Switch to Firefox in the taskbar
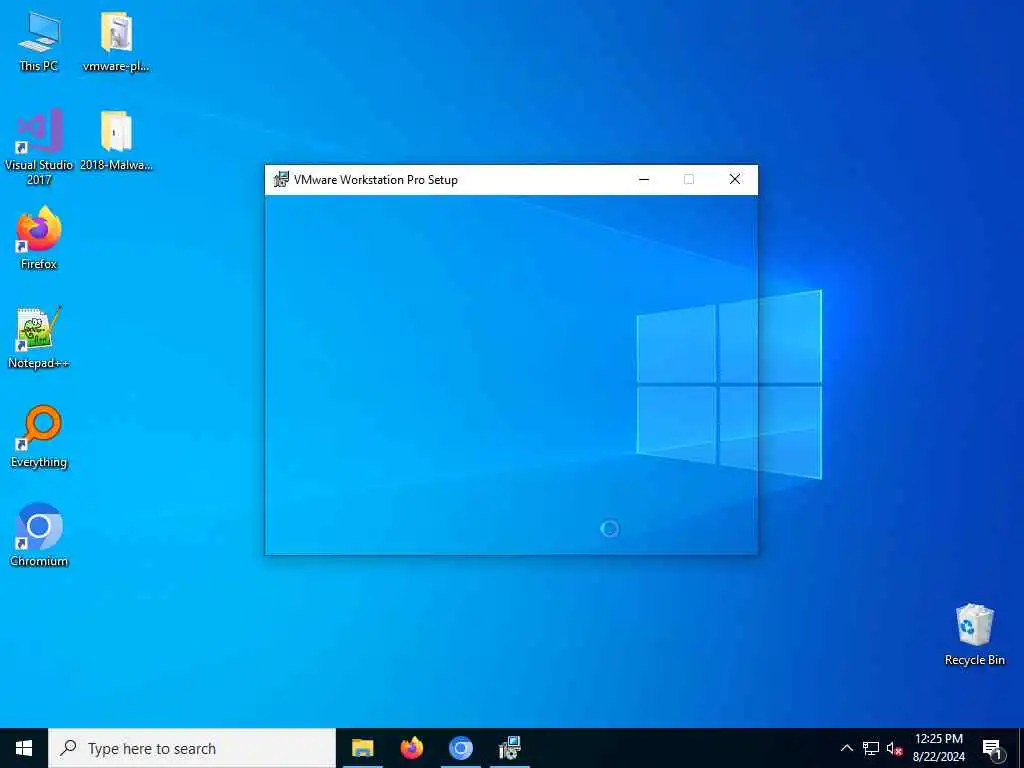The width and height of the screenshot is (1024, 768). pyautogui.click(x=411, y=748)
